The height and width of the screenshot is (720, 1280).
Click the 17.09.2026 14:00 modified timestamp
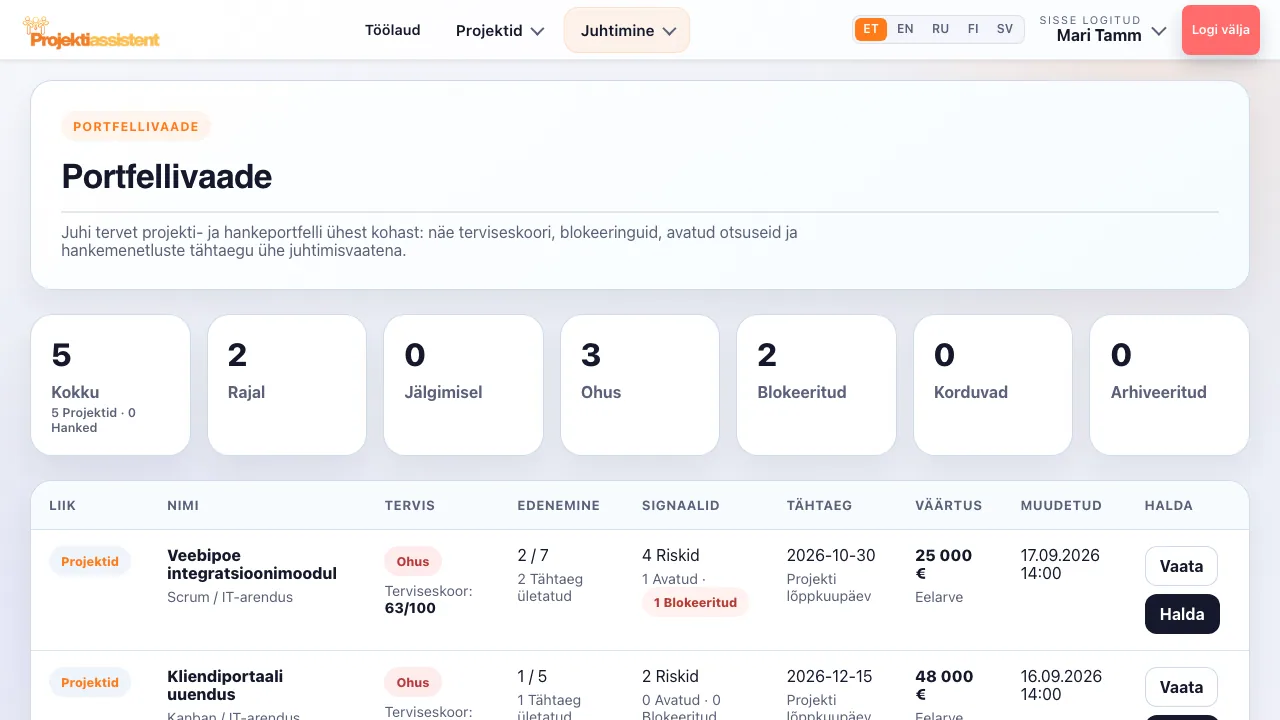(x=1060, y=565)
